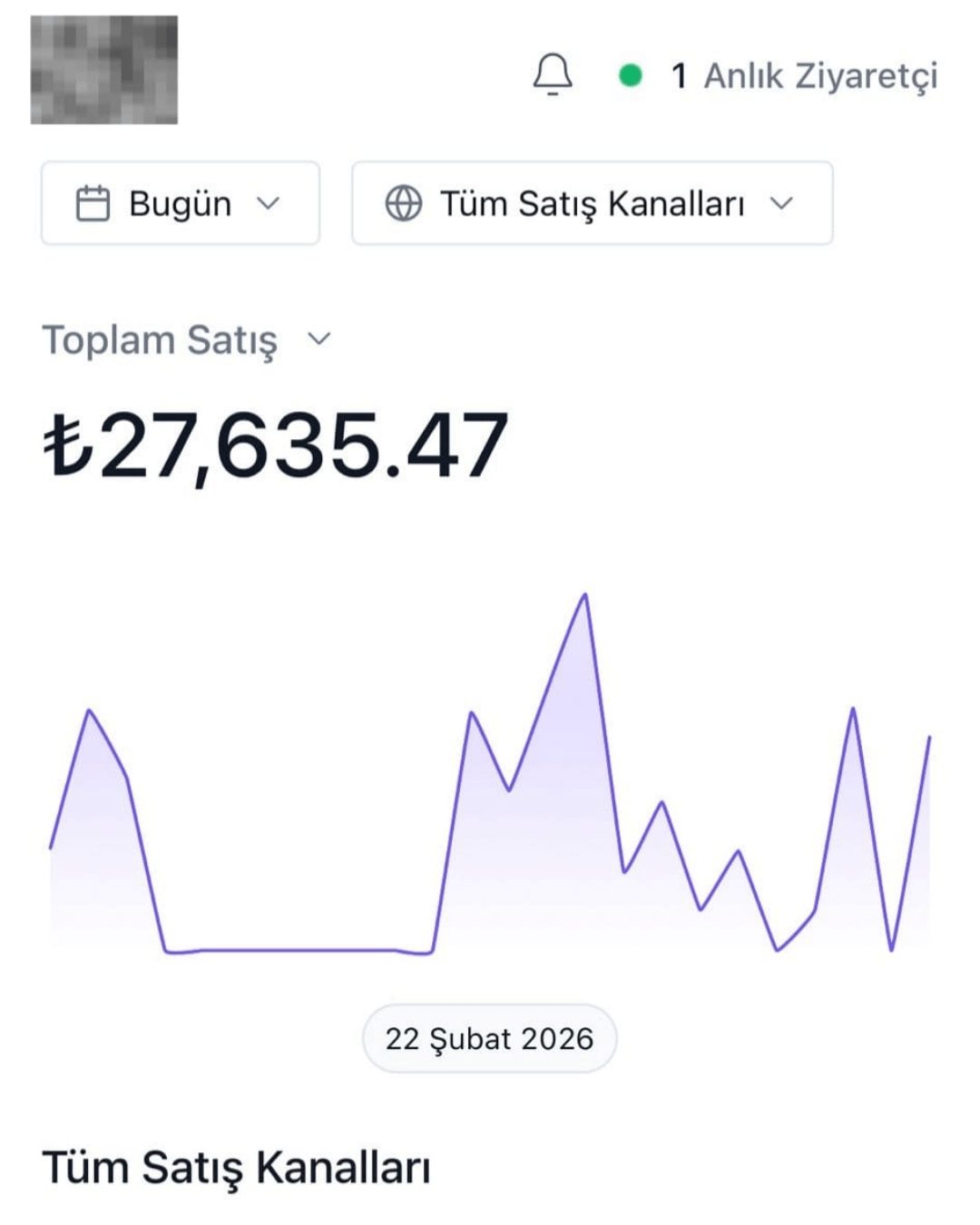Image resolution: width=980 pixels, height=1225 pixels.
Task: Click the blurred store logo
Action: 104,70
